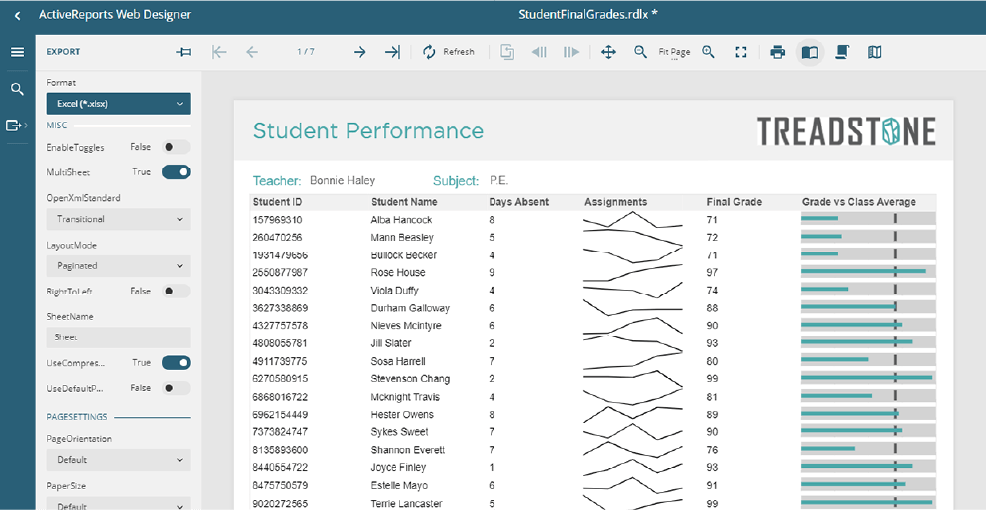Image resolution: width=987 pixels, height=510 pixels.
Task: Click the history back icon
Action: (539, 52)
